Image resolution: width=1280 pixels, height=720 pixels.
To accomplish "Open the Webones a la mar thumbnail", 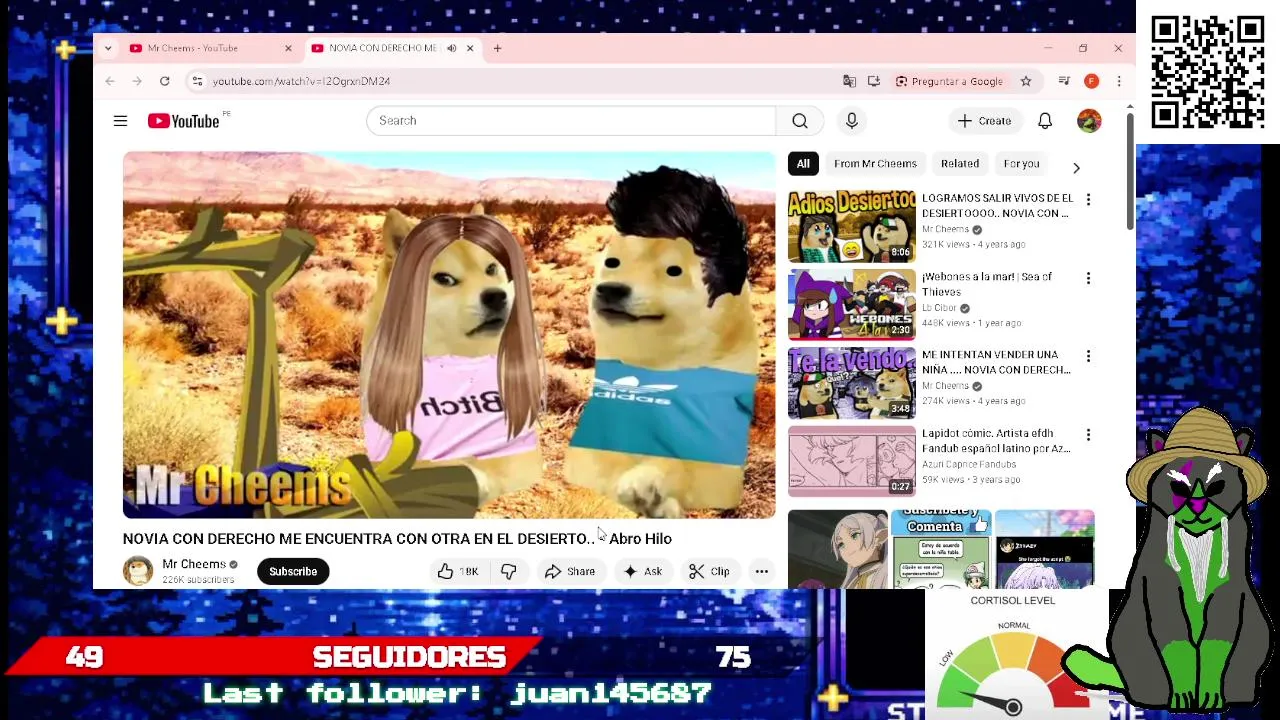I will coord(851,305).
